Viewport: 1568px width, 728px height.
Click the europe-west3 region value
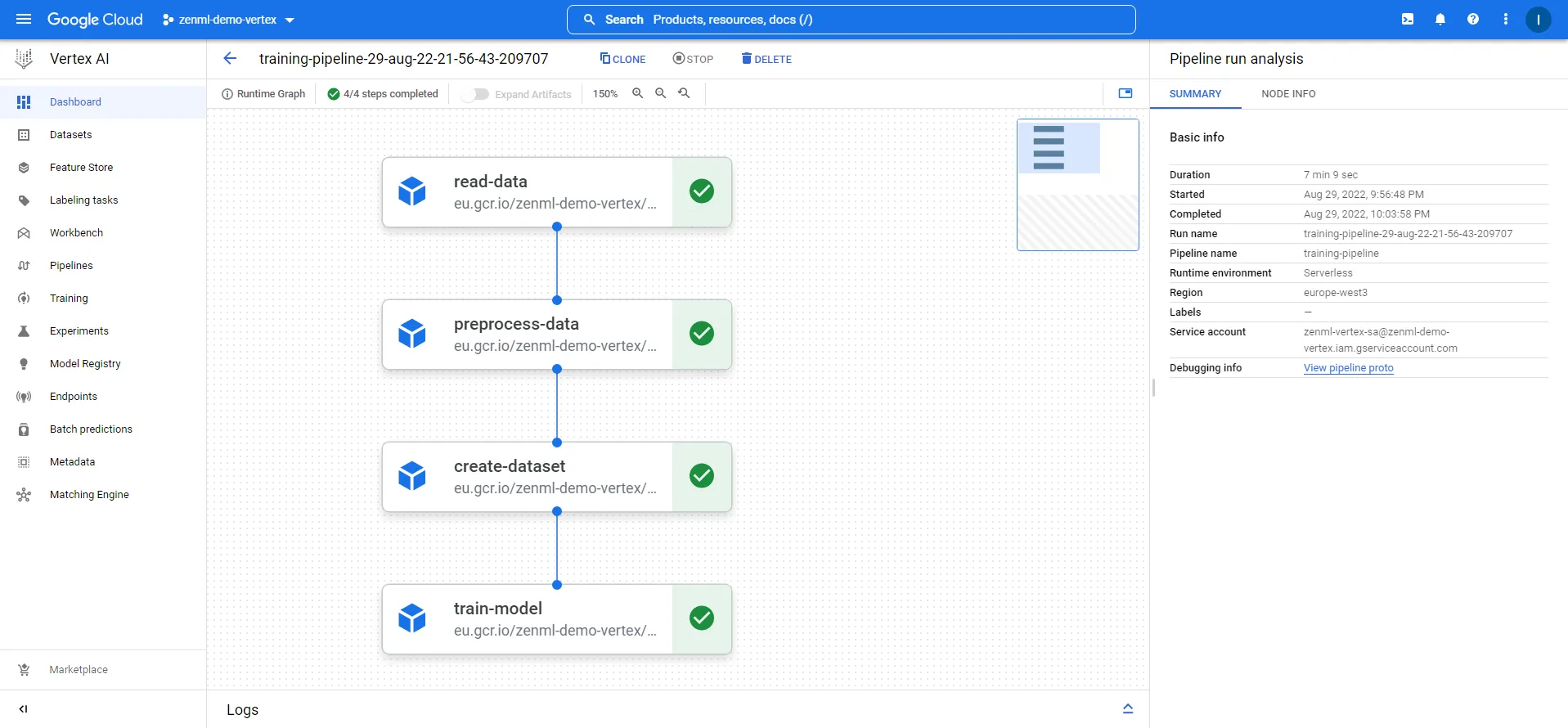point(1335,293)
